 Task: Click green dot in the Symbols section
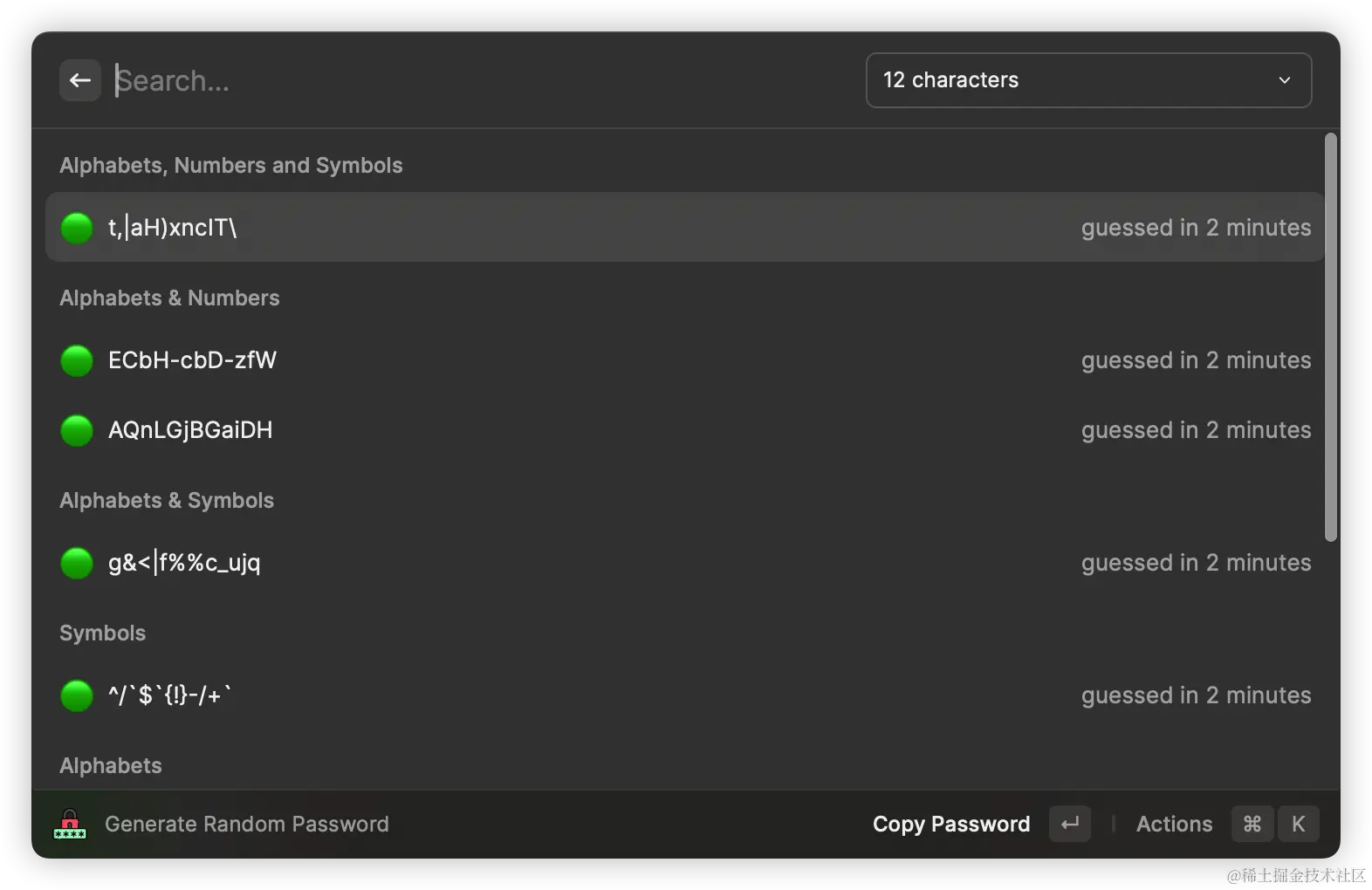click(x=77, y=695)
